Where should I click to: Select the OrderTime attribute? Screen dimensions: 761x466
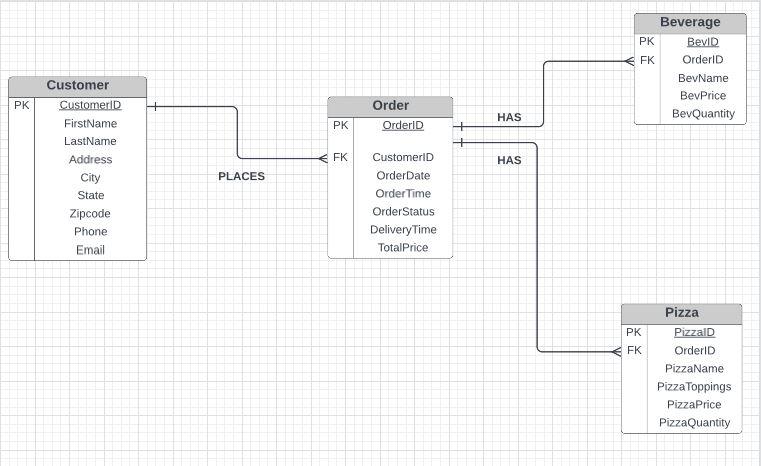click(x=403, y=193)
